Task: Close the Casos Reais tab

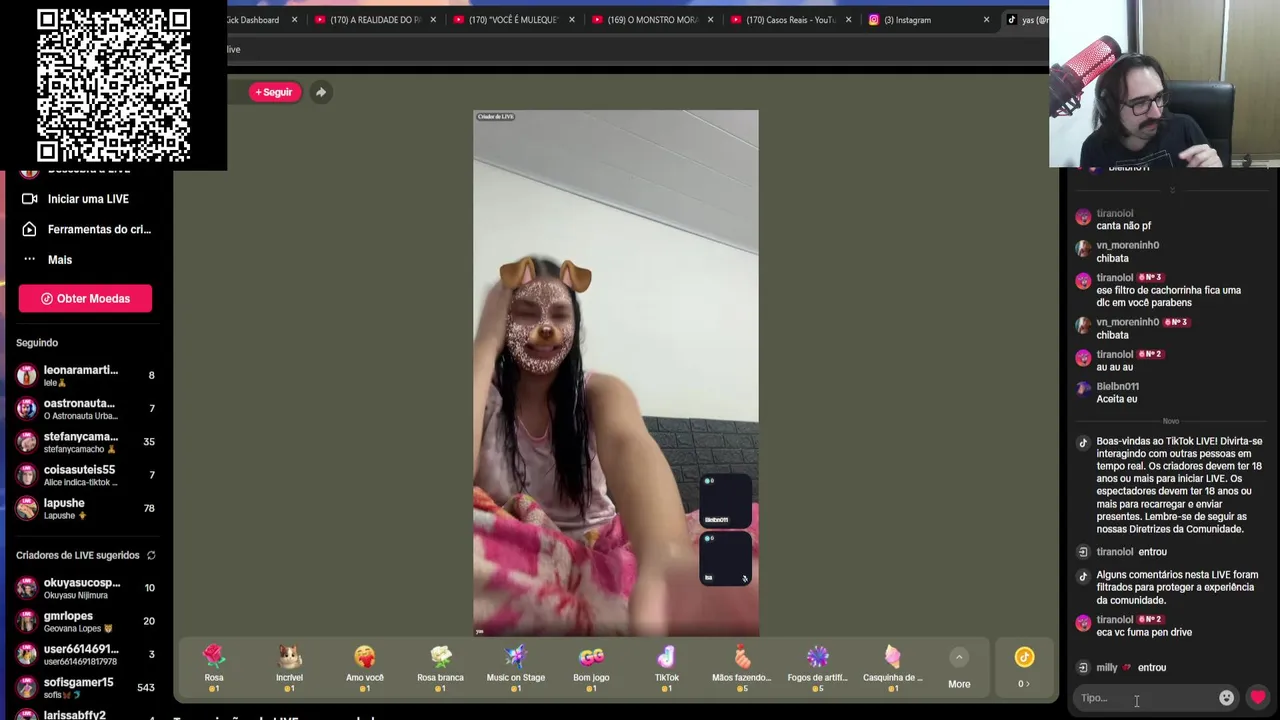Action: pyautogui.click(x=848, y=20)
